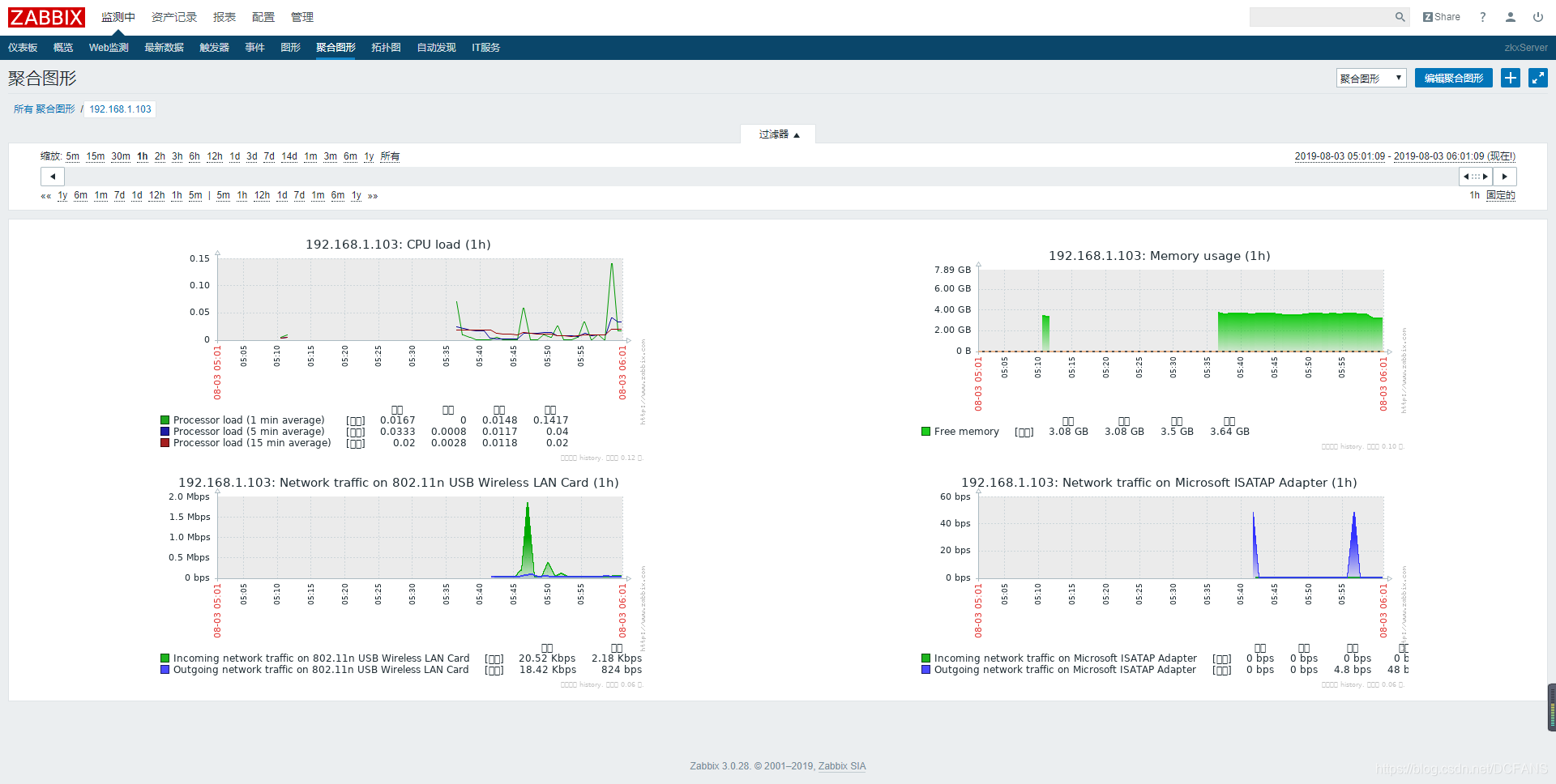Click the 编辑聚合图形 button
Viewport: 1556px width, 784px height.
coord(1454,78)
